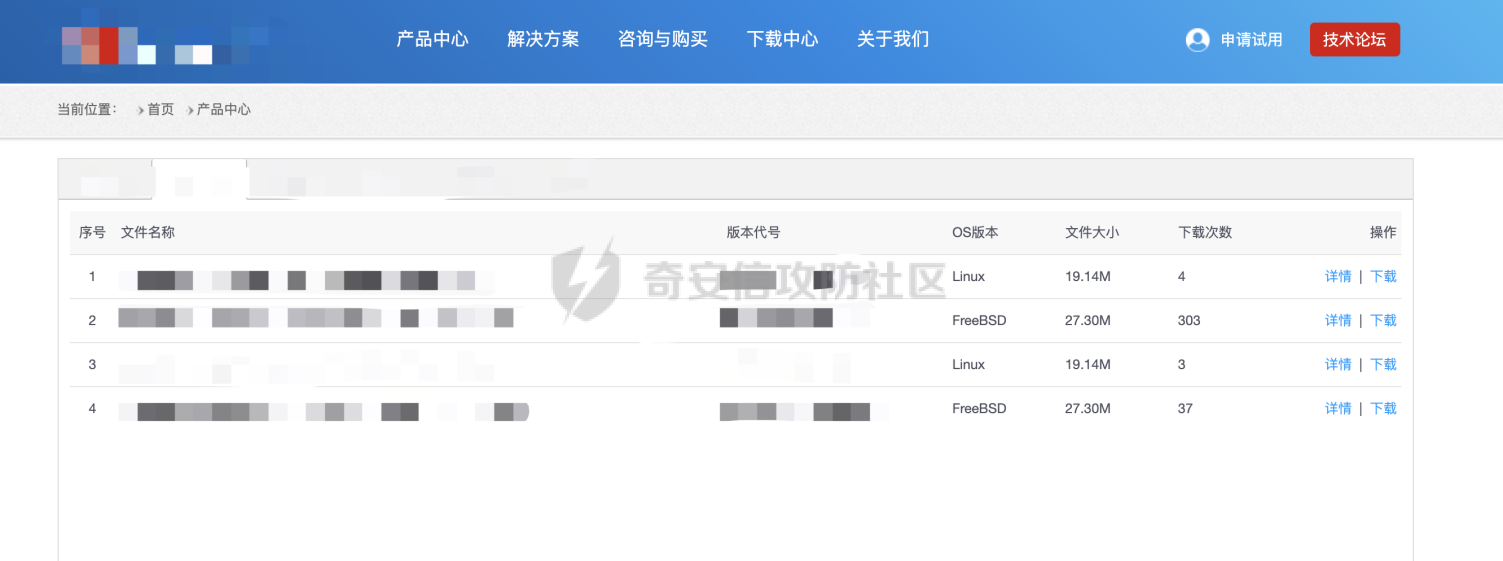This screenshot has height=561, width=1503.
Task: Click 产品中心 in the breadcrumb
Action: pos(223,109)
